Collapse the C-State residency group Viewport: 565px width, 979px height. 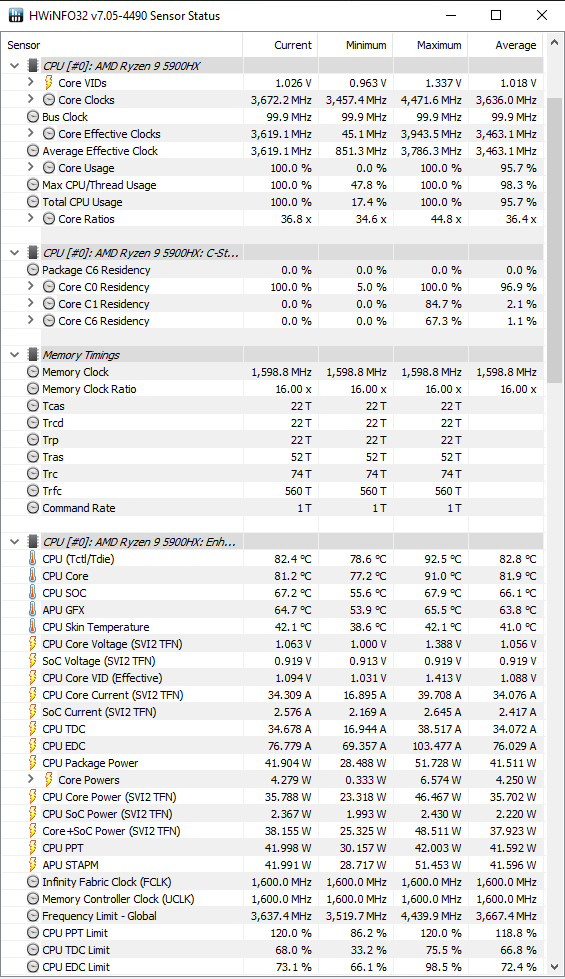coord(14,253)
